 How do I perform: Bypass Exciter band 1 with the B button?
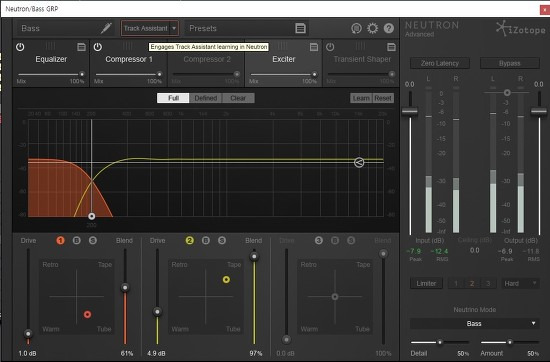click(x=76, y=240)
